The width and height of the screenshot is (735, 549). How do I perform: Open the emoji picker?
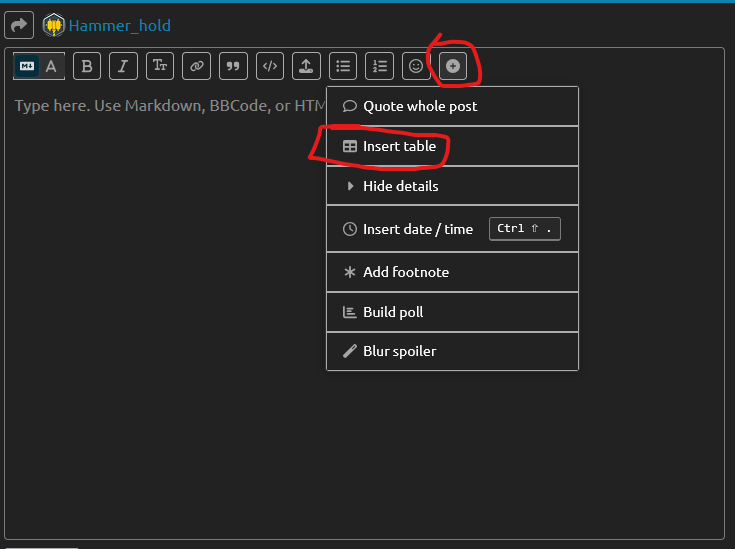click(x=416, y=66)
